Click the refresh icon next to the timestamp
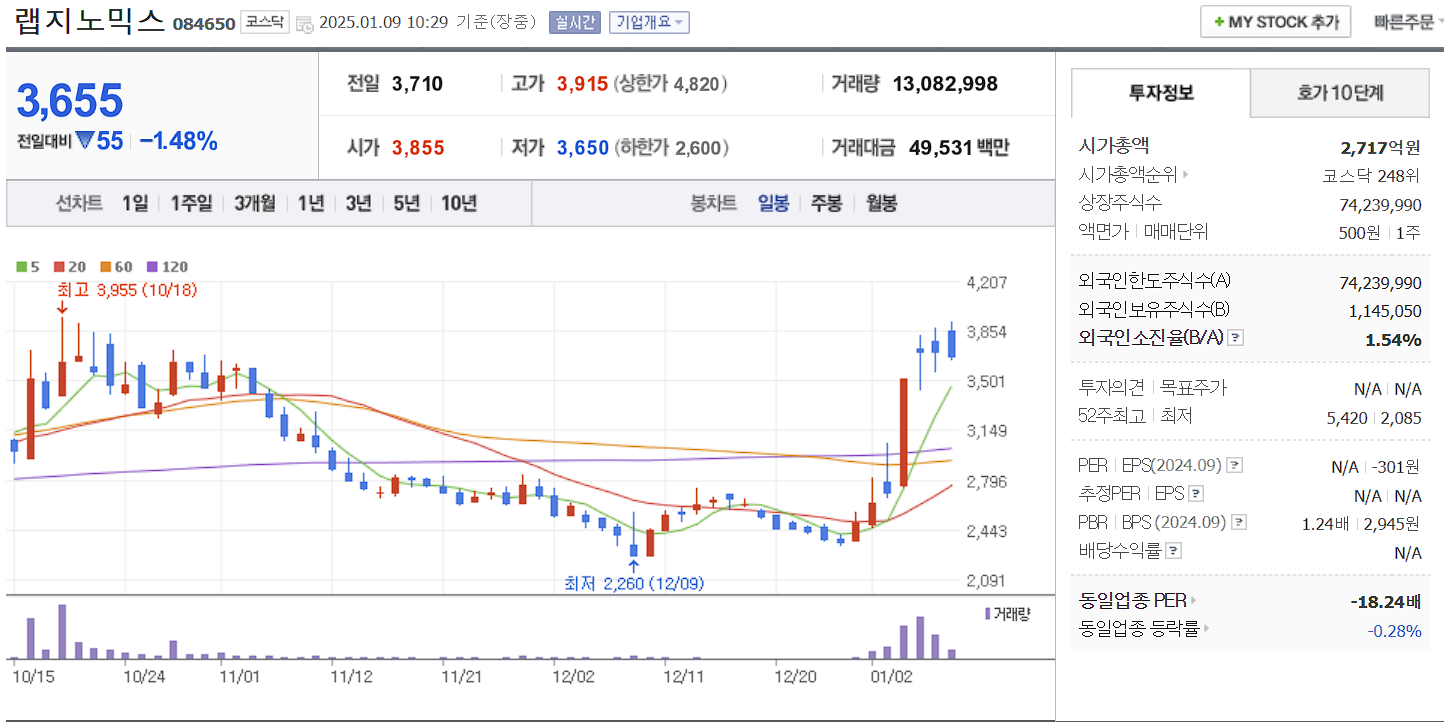1444x722 pixels. tap(304, 23)
